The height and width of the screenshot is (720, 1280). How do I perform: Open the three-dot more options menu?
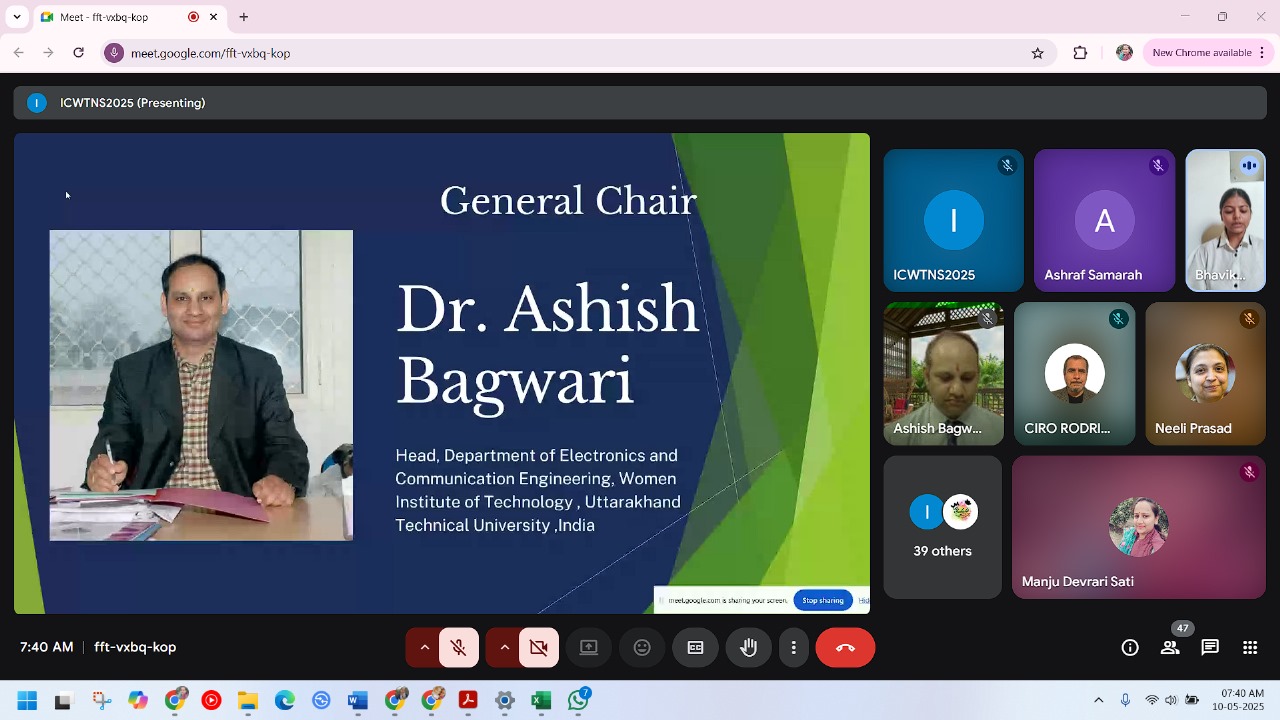point(793,648)
